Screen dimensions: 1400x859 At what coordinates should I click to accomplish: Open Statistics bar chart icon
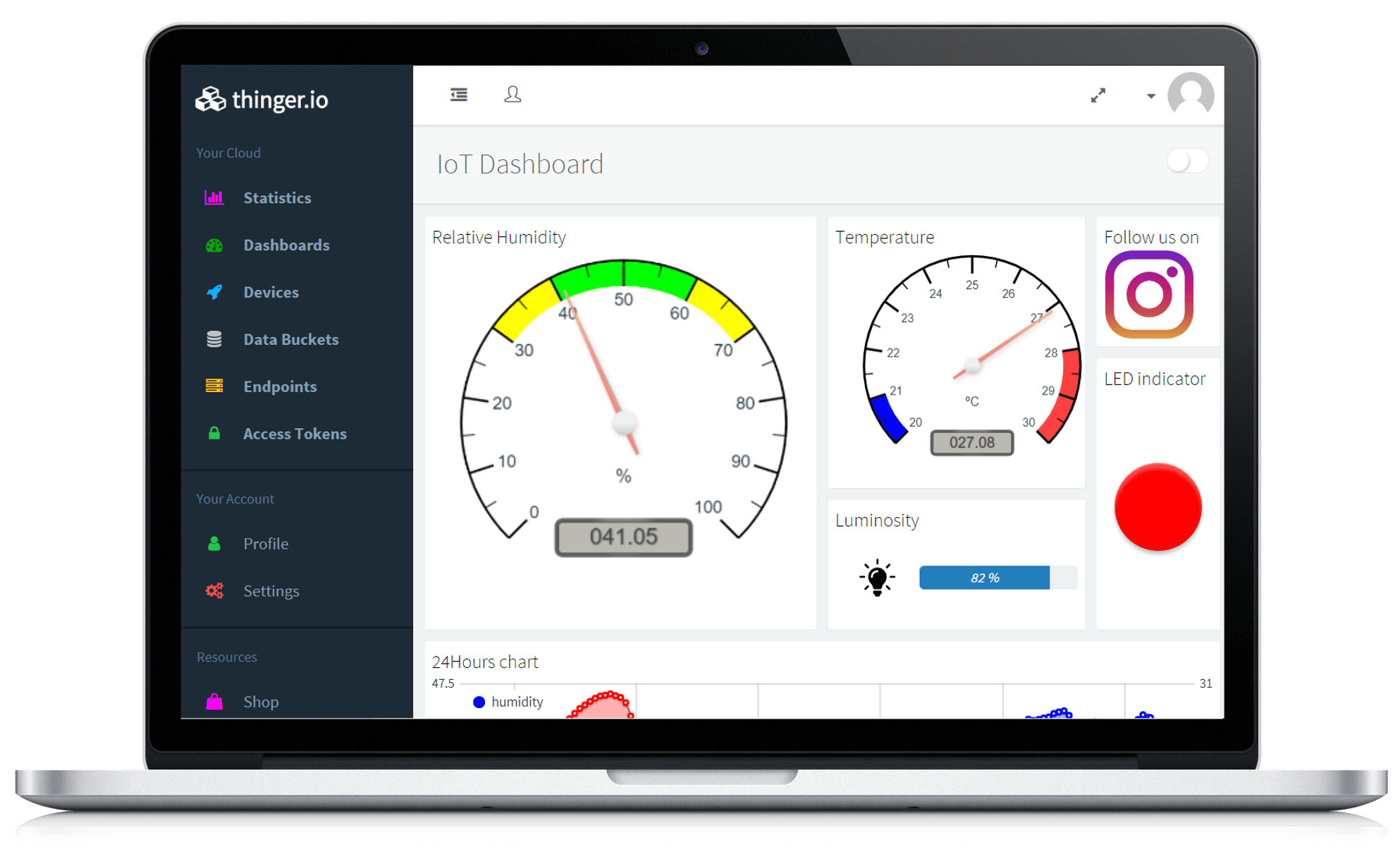pos(214,197)
